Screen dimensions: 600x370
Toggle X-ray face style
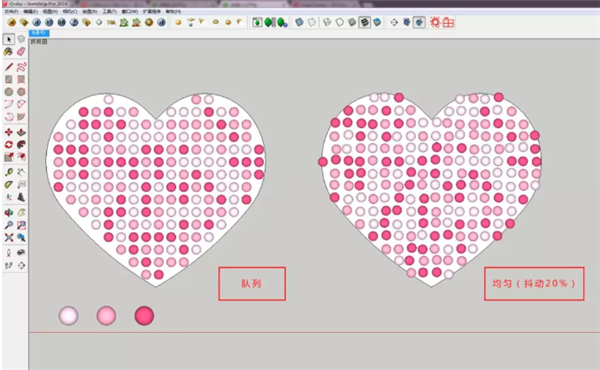click(299, 23)
